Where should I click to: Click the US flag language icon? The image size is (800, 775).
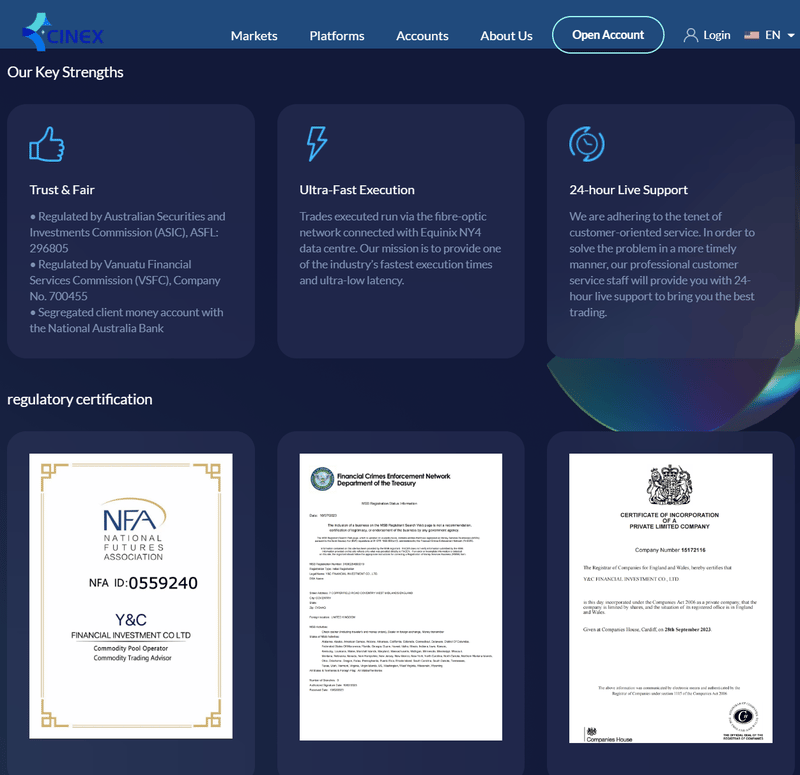[x=751, y=35]
